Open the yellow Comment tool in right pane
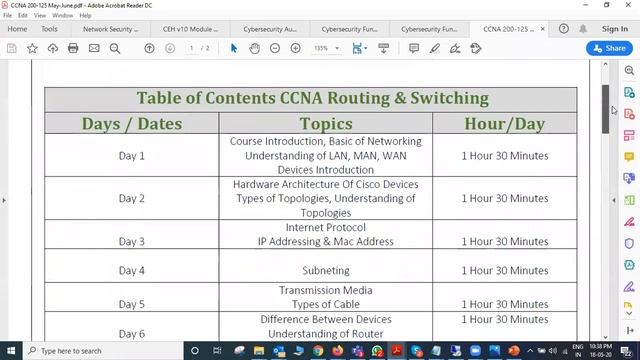Image resolution: width=640 pixels, height=360 pixels. (629, 157)
